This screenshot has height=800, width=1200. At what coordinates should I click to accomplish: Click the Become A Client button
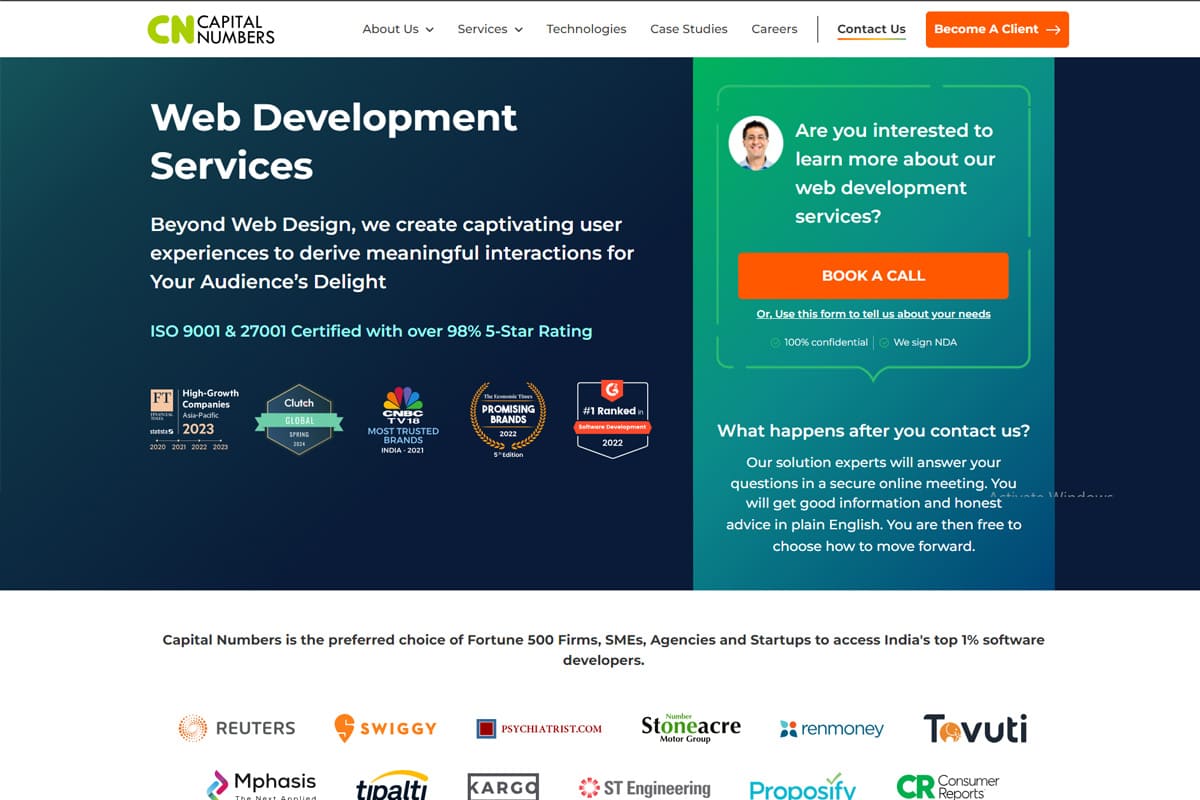pos(997,29)
